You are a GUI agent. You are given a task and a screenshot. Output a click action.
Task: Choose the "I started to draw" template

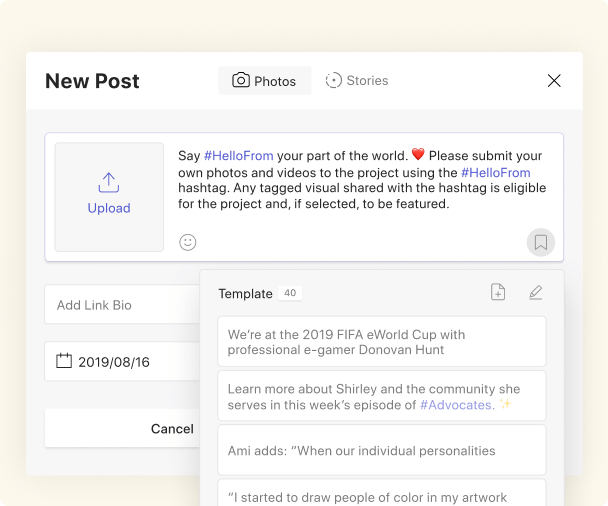click(381, 495)
